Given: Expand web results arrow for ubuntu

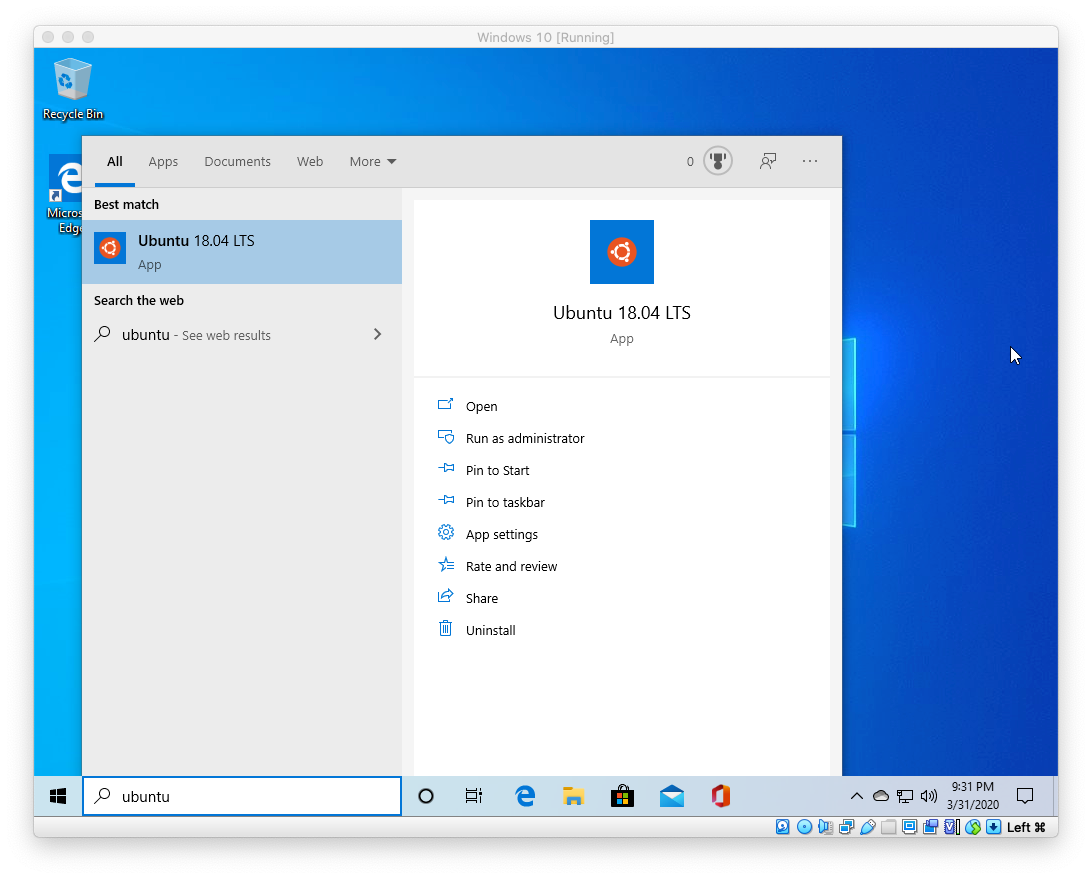Looking at the screenshot, I should (377, 334).
